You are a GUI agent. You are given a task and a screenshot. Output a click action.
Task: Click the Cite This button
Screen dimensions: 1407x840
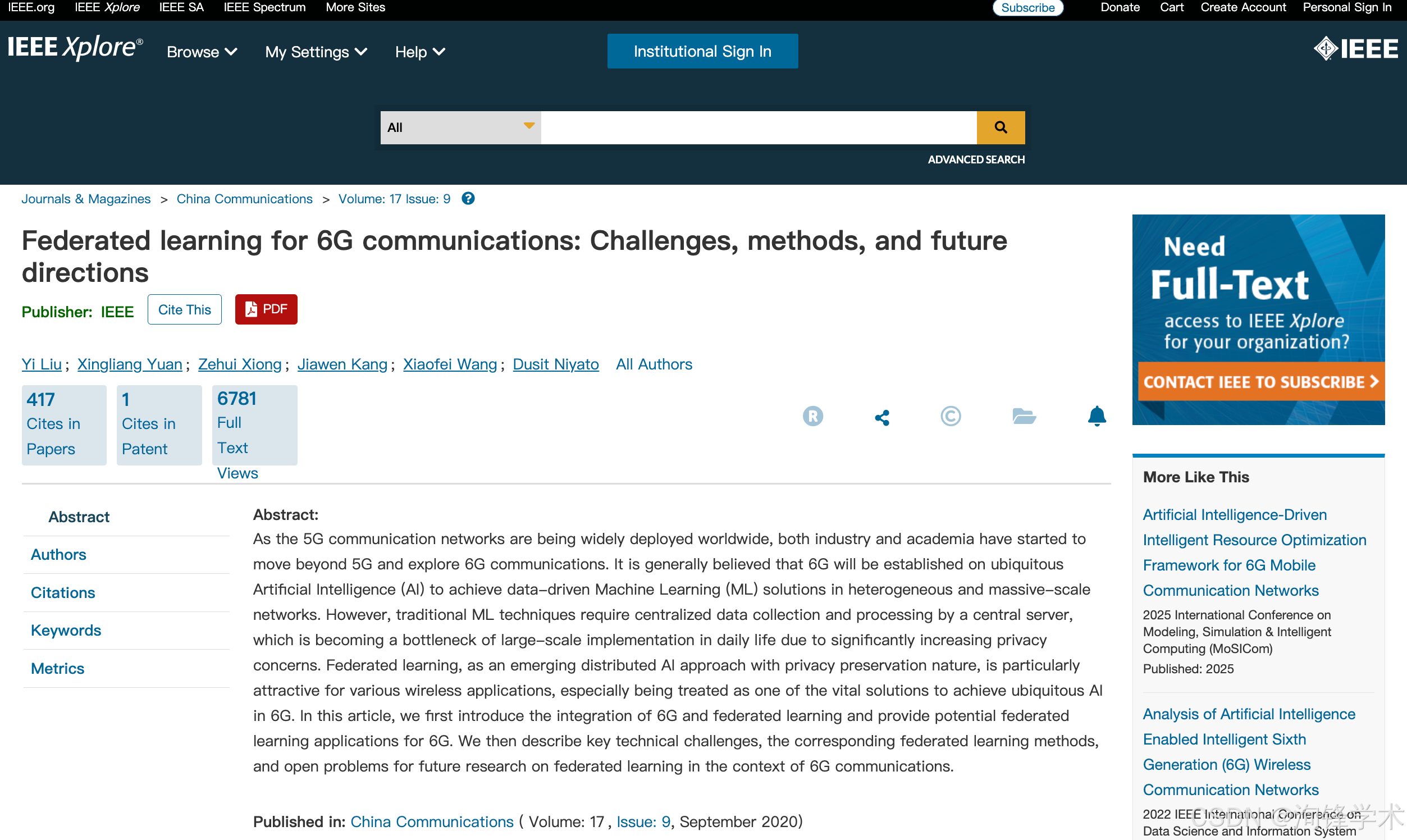(185, 309)
